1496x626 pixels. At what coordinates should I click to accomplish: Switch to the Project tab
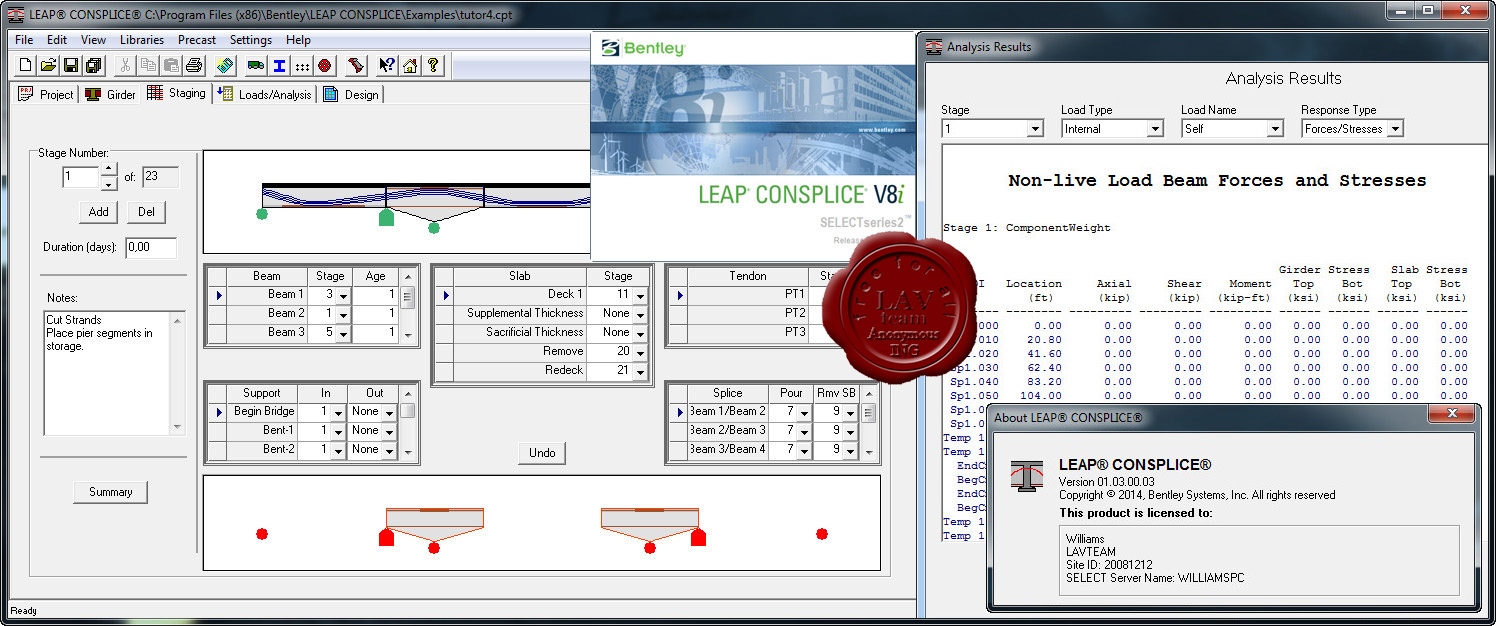point(47,94)
